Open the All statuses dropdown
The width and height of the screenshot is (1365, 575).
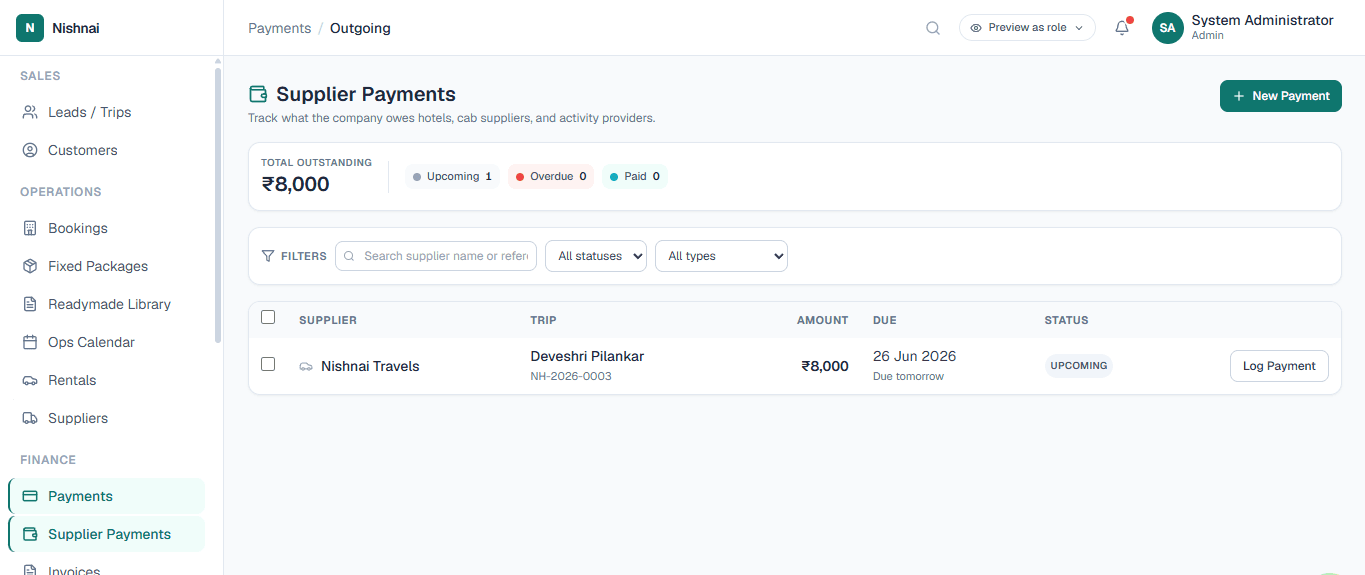(596, 256)
